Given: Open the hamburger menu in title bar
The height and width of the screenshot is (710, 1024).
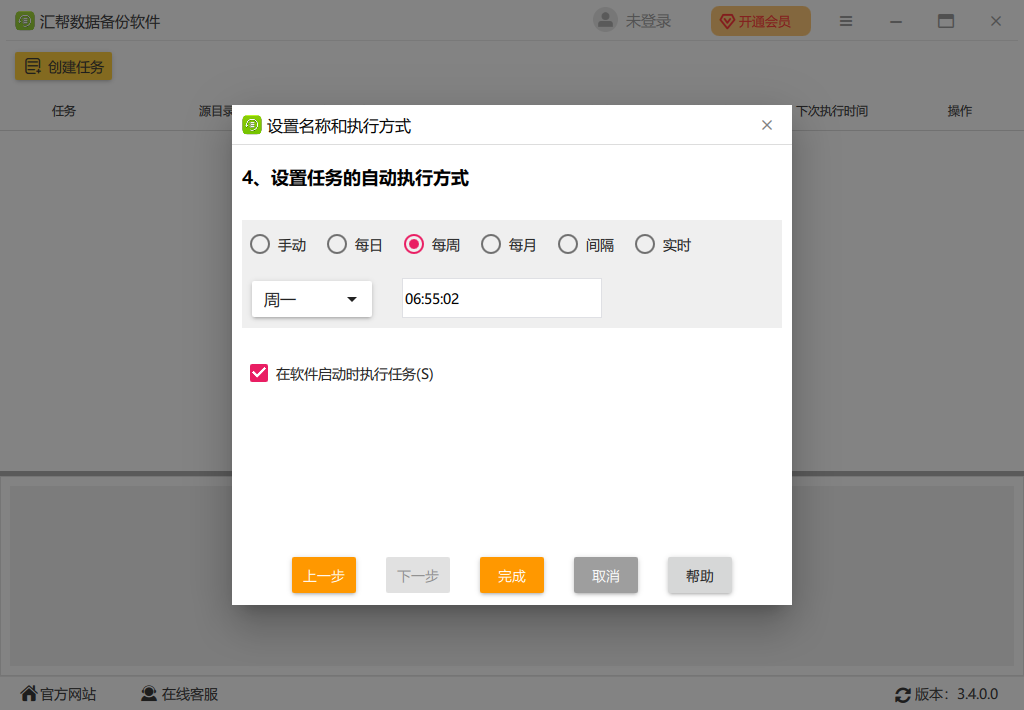Looking at the screenshot, I should point(846,20).
